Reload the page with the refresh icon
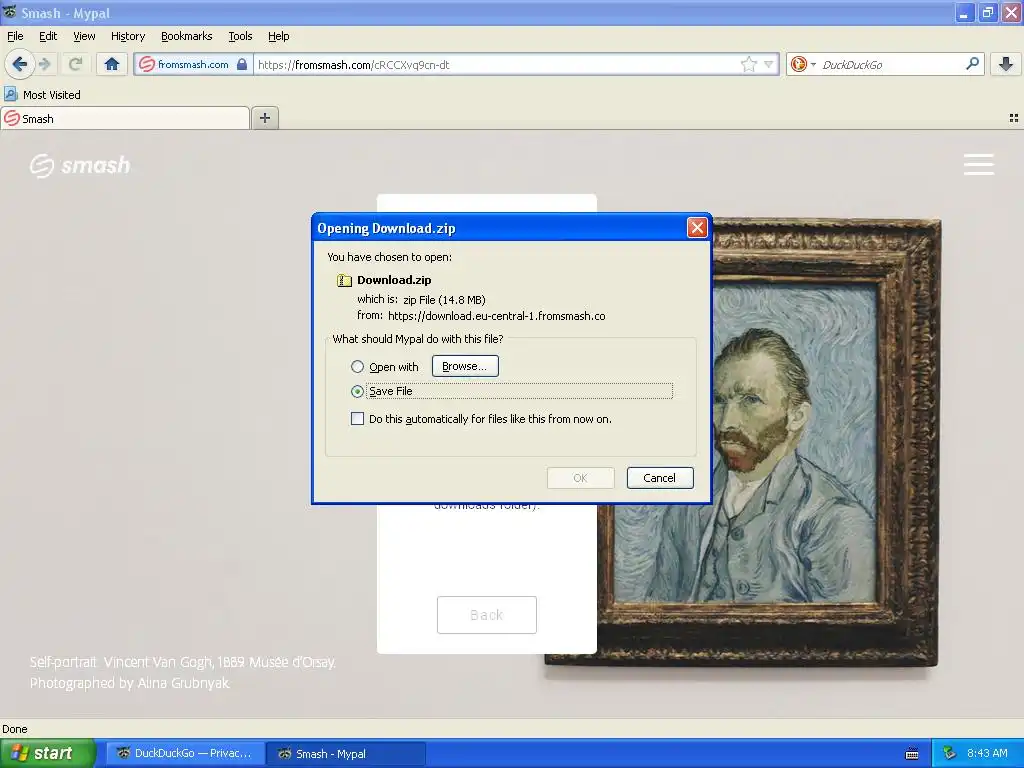This screenshot has height=768, width=1024. click(75, 64)
